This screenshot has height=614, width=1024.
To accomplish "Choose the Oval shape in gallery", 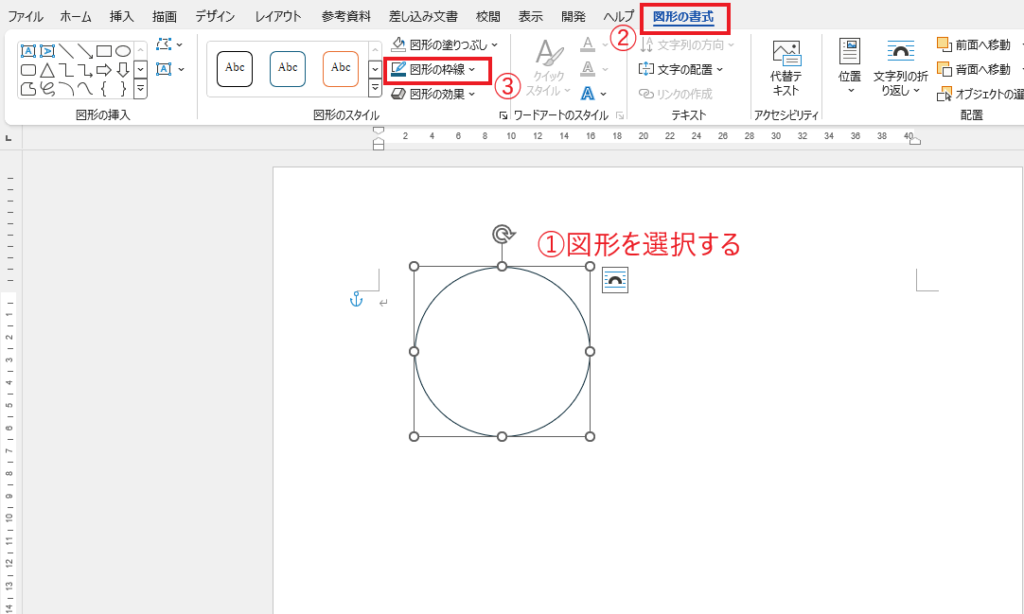I will pos(123,51).
